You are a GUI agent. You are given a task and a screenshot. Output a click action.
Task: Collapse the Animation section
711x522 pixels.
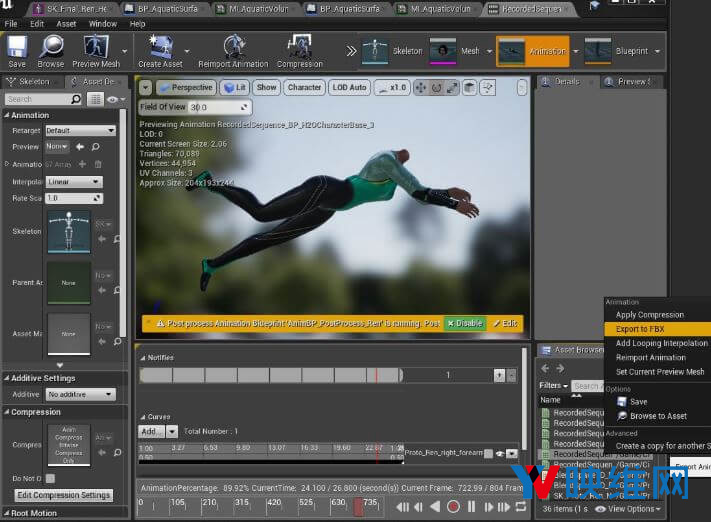point(7,115)
